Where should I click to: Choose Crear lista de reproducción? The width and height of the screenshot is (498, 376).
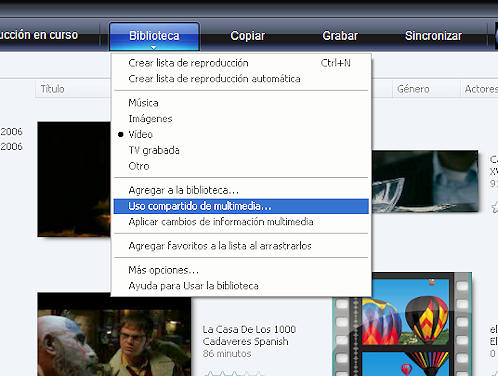tap(241, 63)
